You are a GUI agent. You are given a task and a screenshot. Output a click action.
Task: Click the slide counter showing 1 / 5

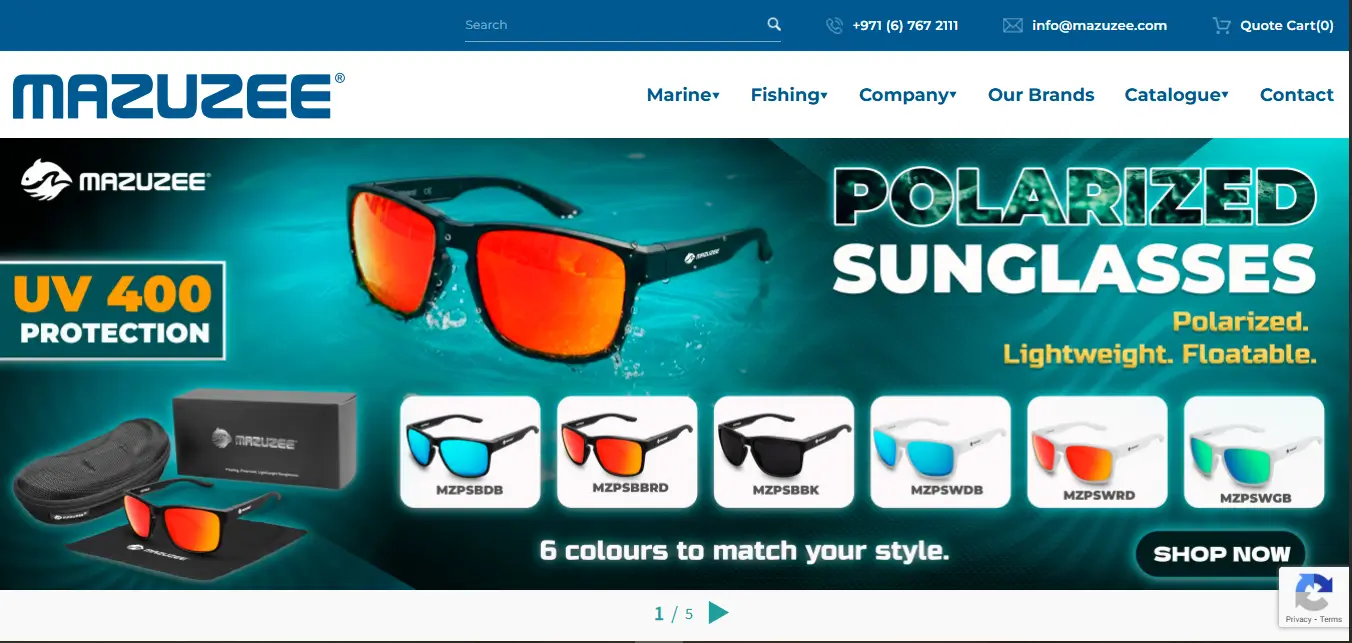[x=674, y=613]
